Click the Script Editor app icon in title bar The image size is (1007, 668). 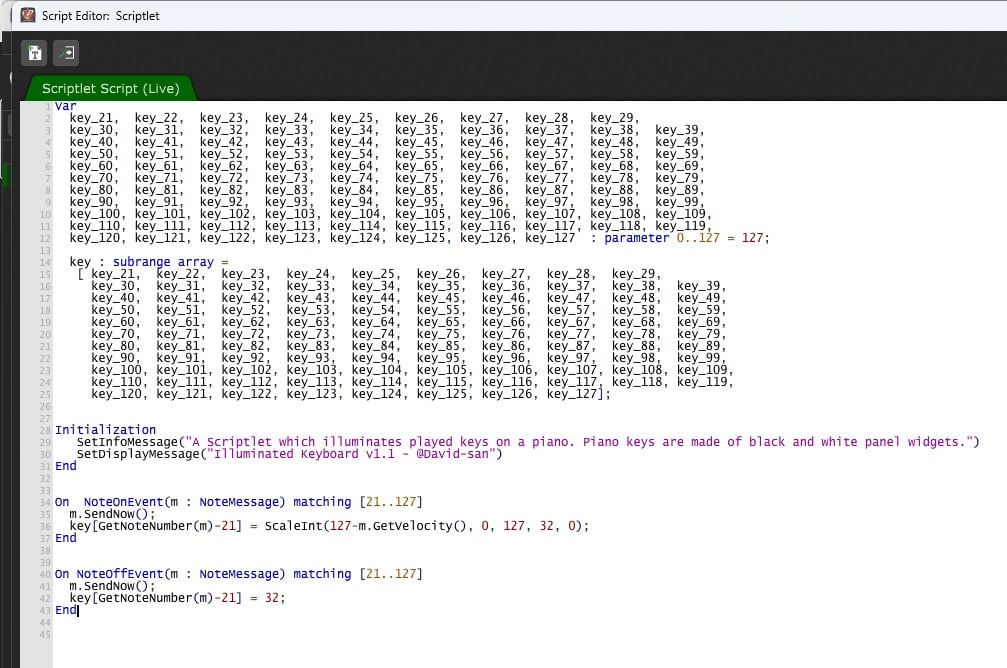point(28,15)
